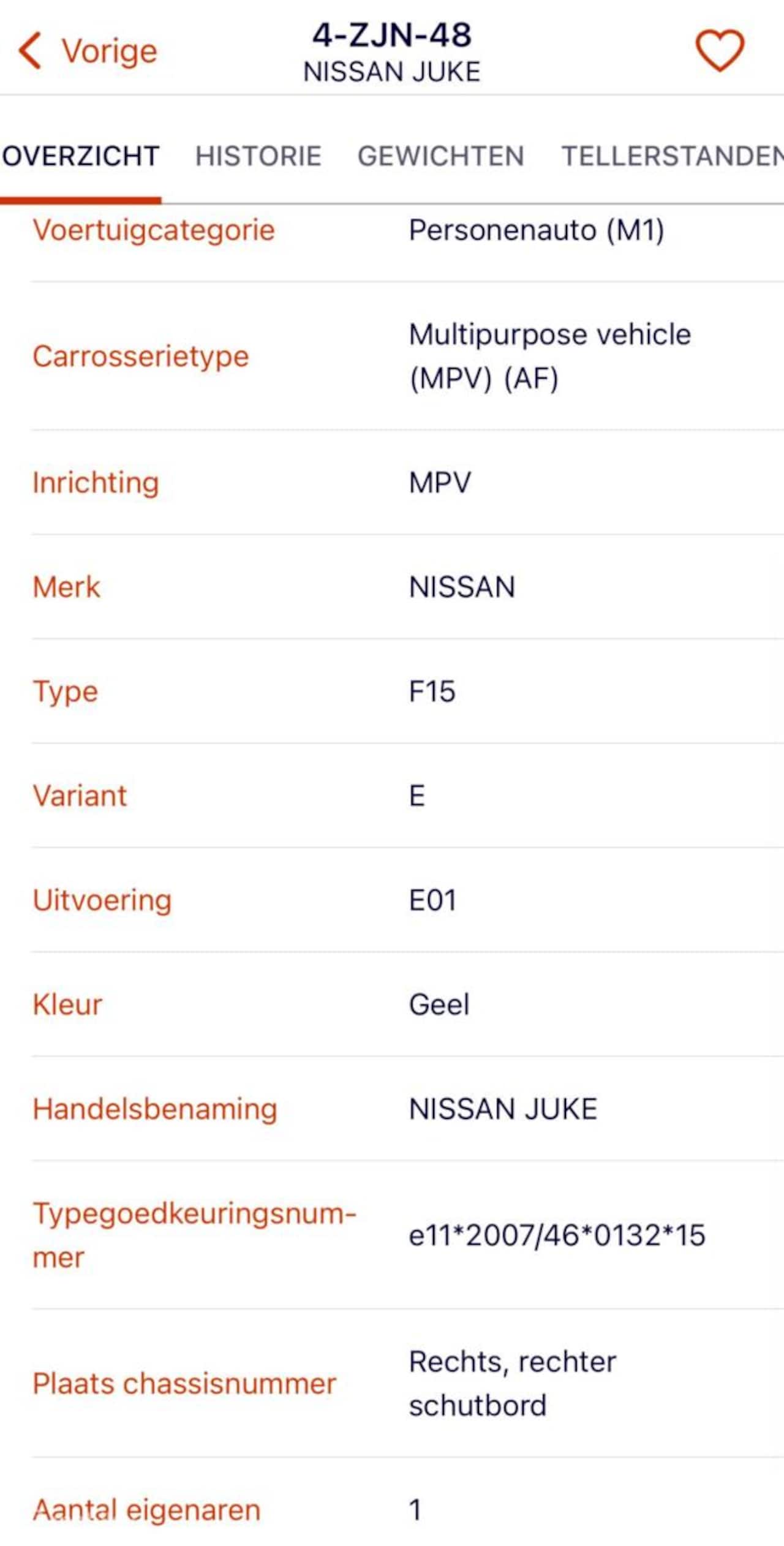Tap the Uitvoering E01 value
The width and height of the screenshot is (784, 1546).
tap(432, 901)
